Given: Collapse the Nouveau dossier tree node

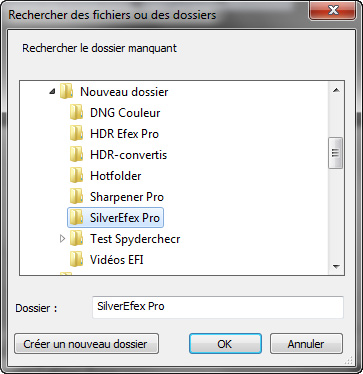Looking at the screenshot, I should [52, 91].
